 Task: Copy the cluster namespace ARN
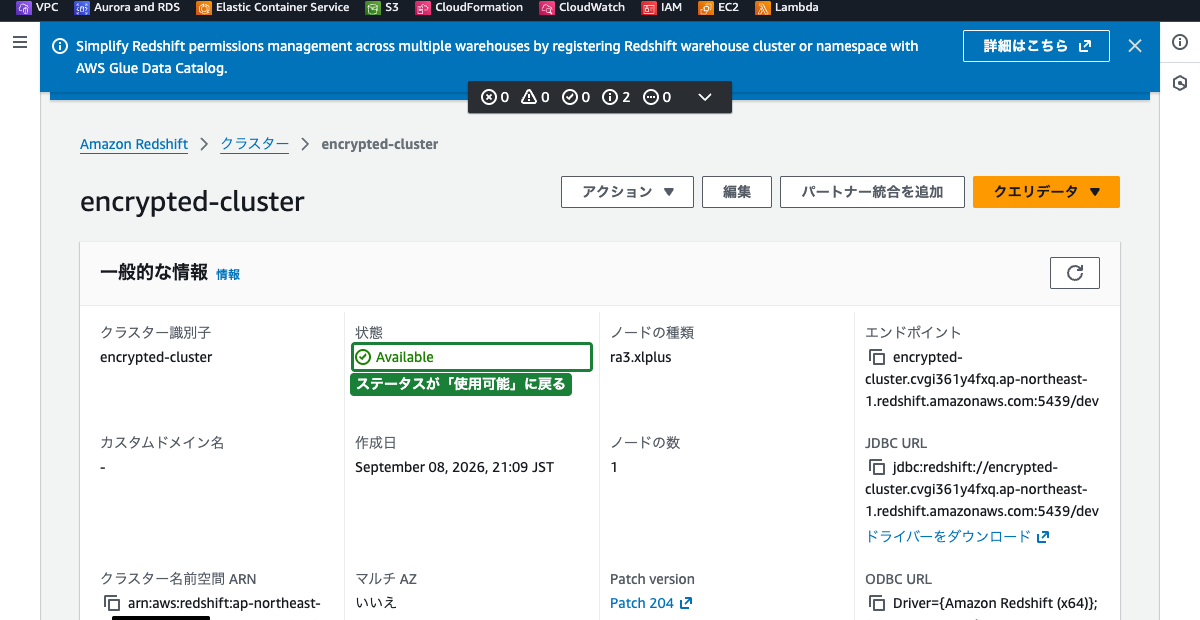[112, 603]
